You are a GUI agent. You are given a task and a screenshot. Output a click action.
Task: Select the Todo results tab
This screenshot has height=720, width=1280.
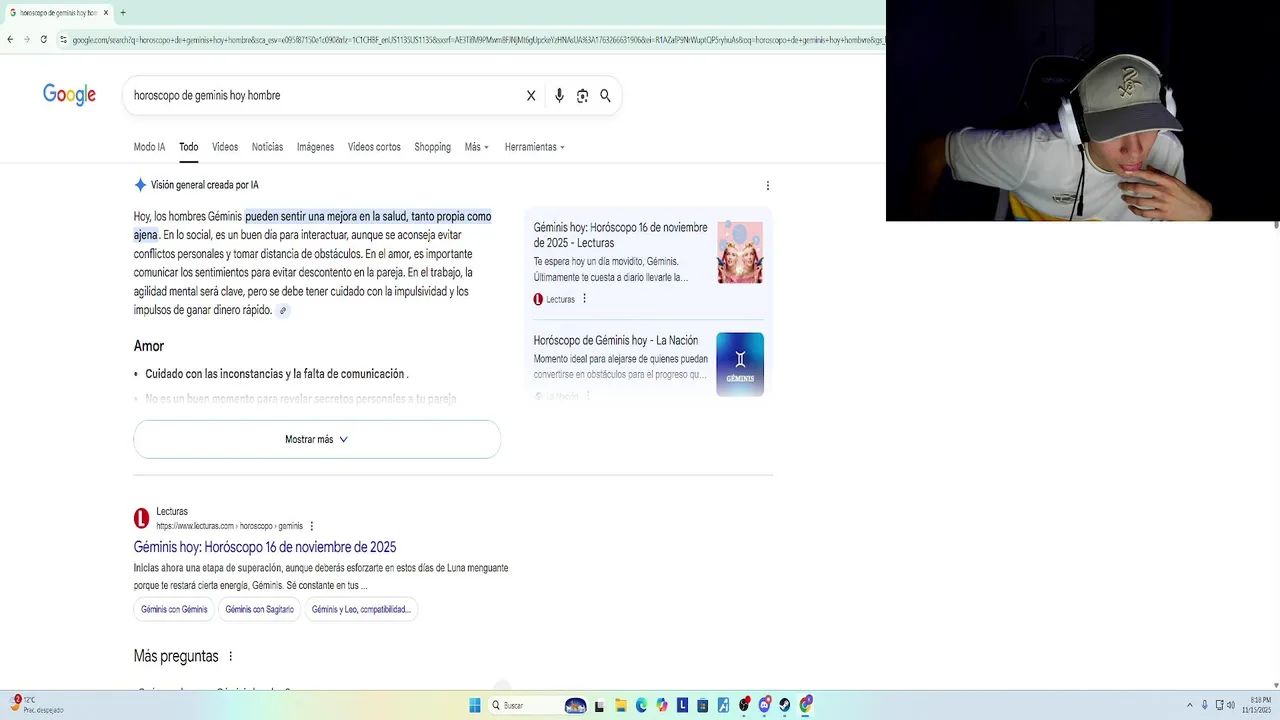189,147
